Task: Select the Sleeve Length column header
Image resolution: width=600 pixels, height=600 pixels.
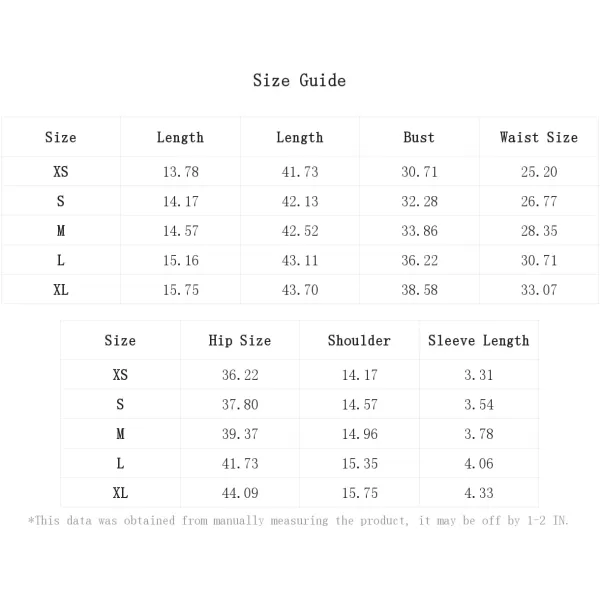Action: click(479, 340)
